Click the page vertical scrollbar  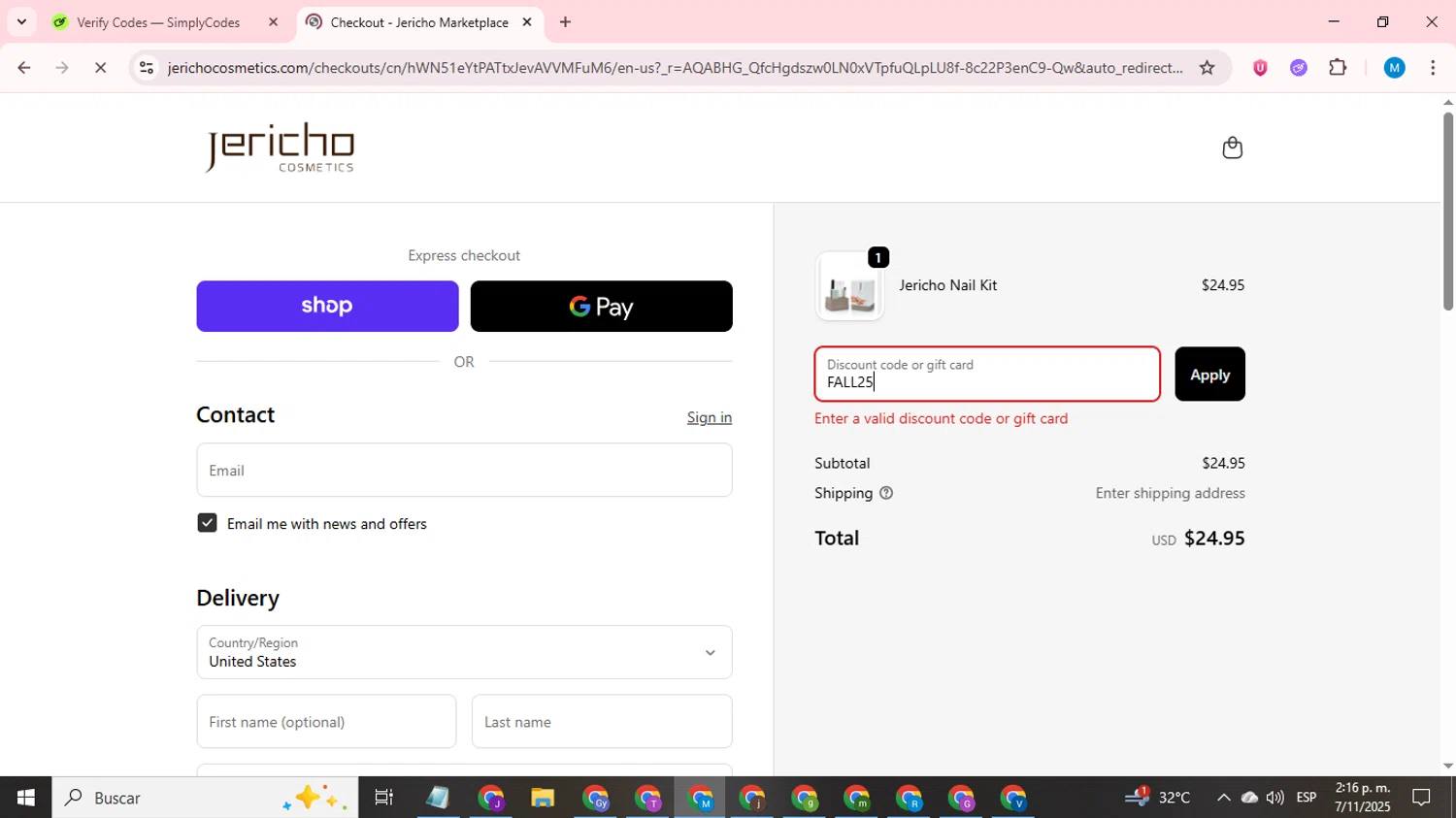pyautogui.click(x=1448, y=211)
